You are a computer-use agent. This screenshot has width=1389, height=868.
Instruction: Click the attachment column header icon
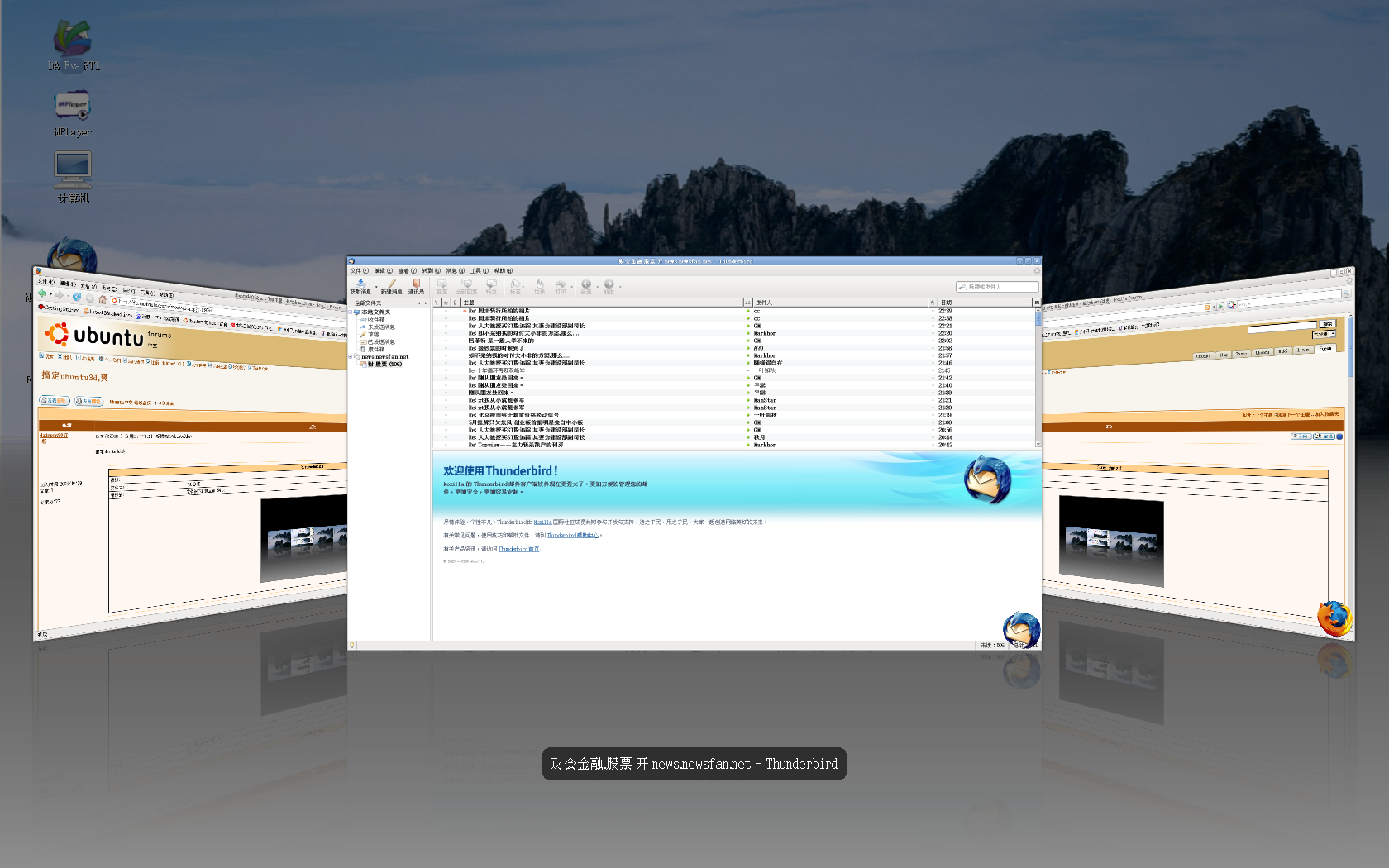click(x=455, y=303)
